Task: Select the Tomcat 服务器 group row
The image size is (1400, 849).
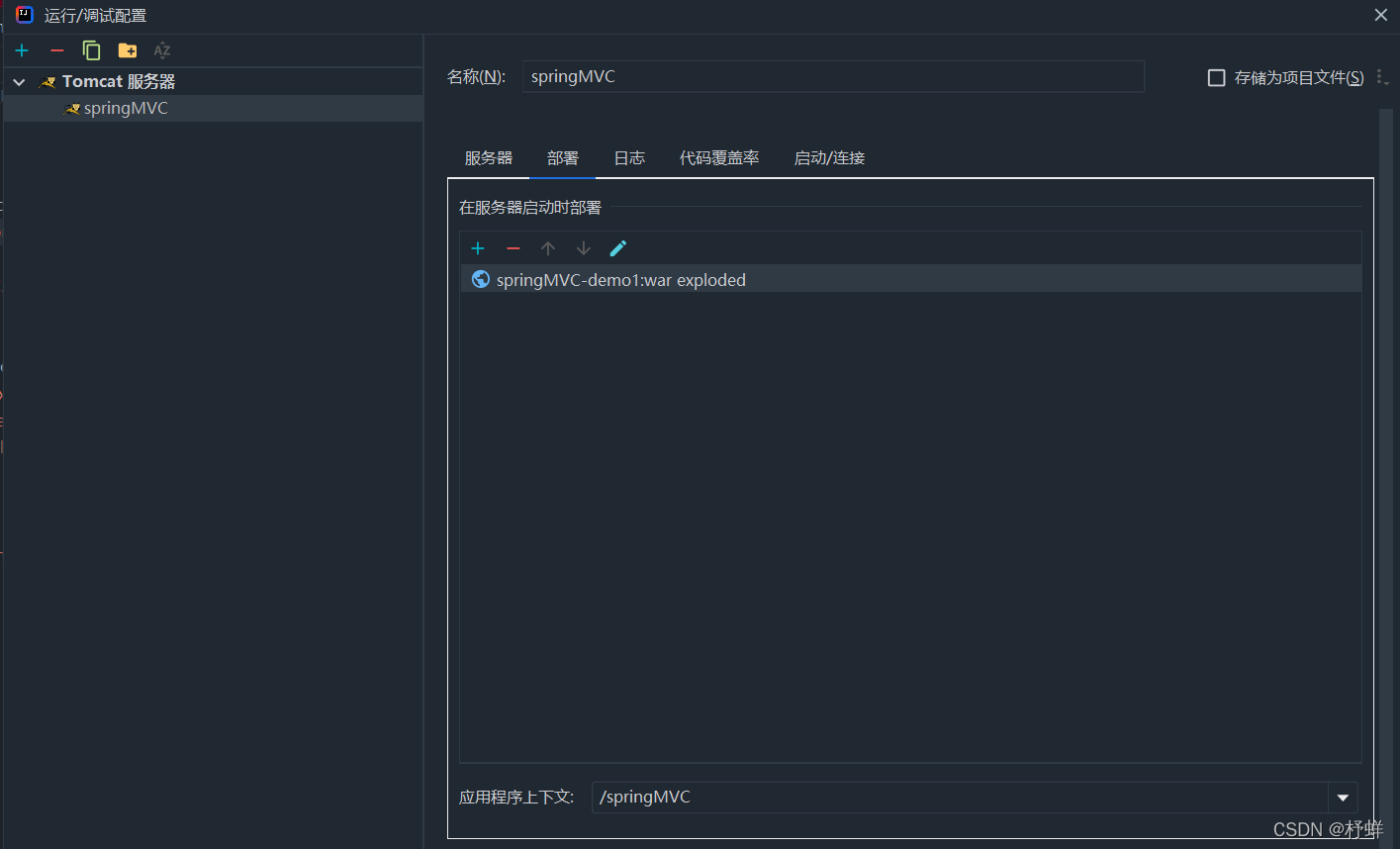Action: coord(214,81)
